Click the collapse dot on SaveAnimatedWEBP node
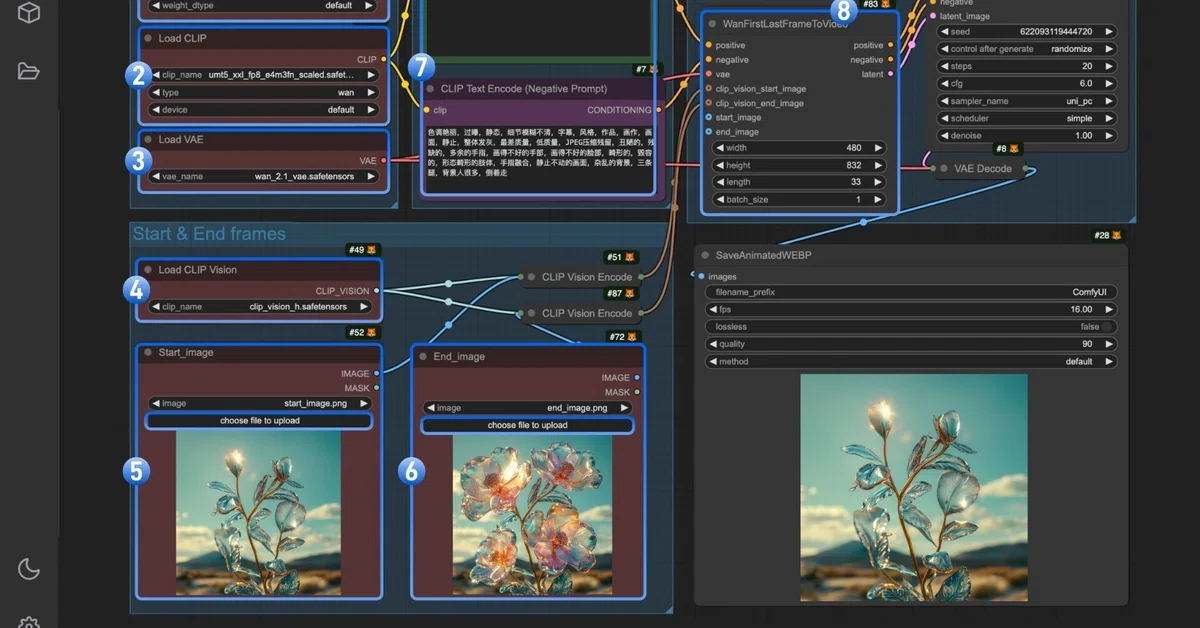 [x=705, y=256]
